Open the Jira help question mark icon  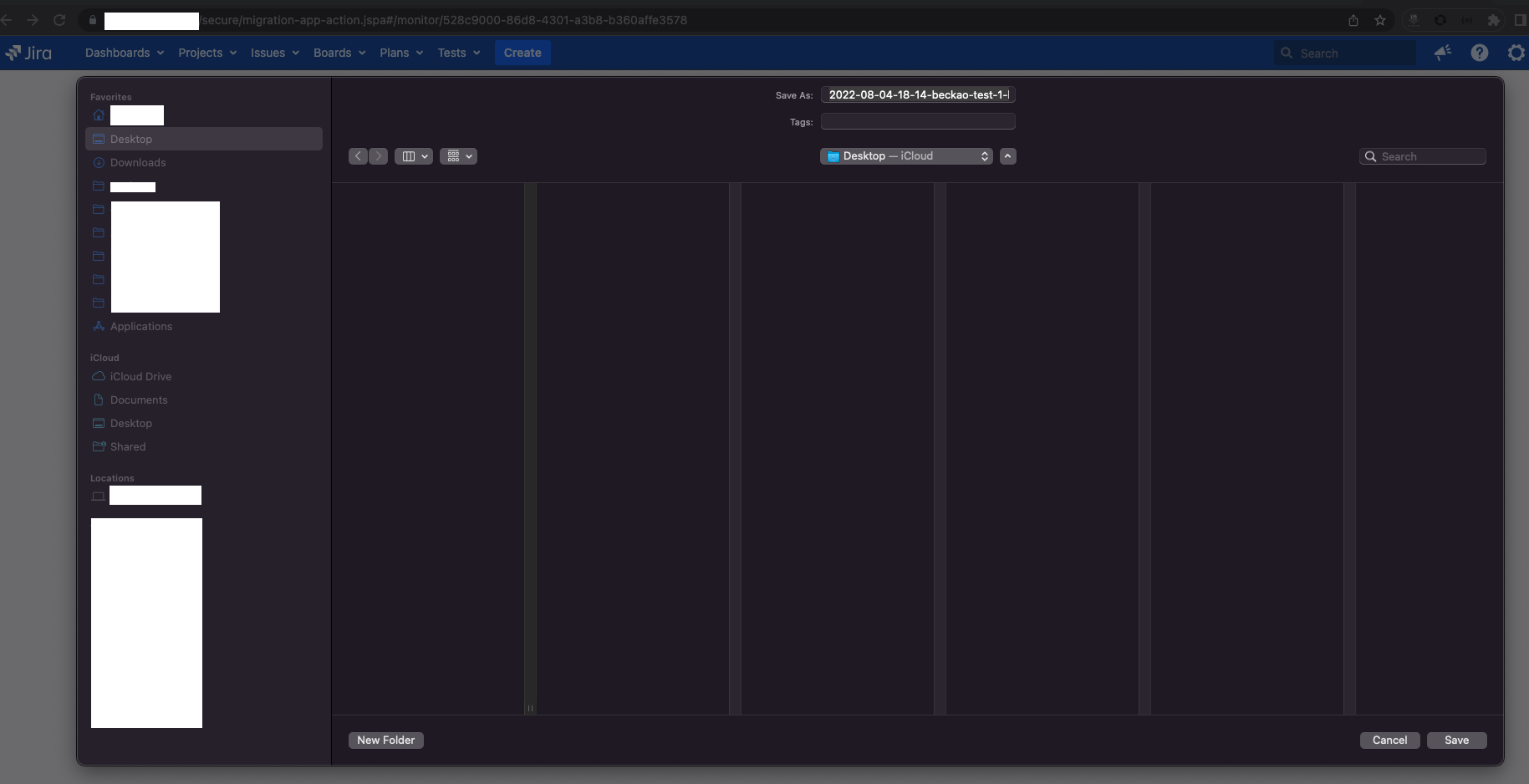pyautogui.click(x=1479, y=53)
